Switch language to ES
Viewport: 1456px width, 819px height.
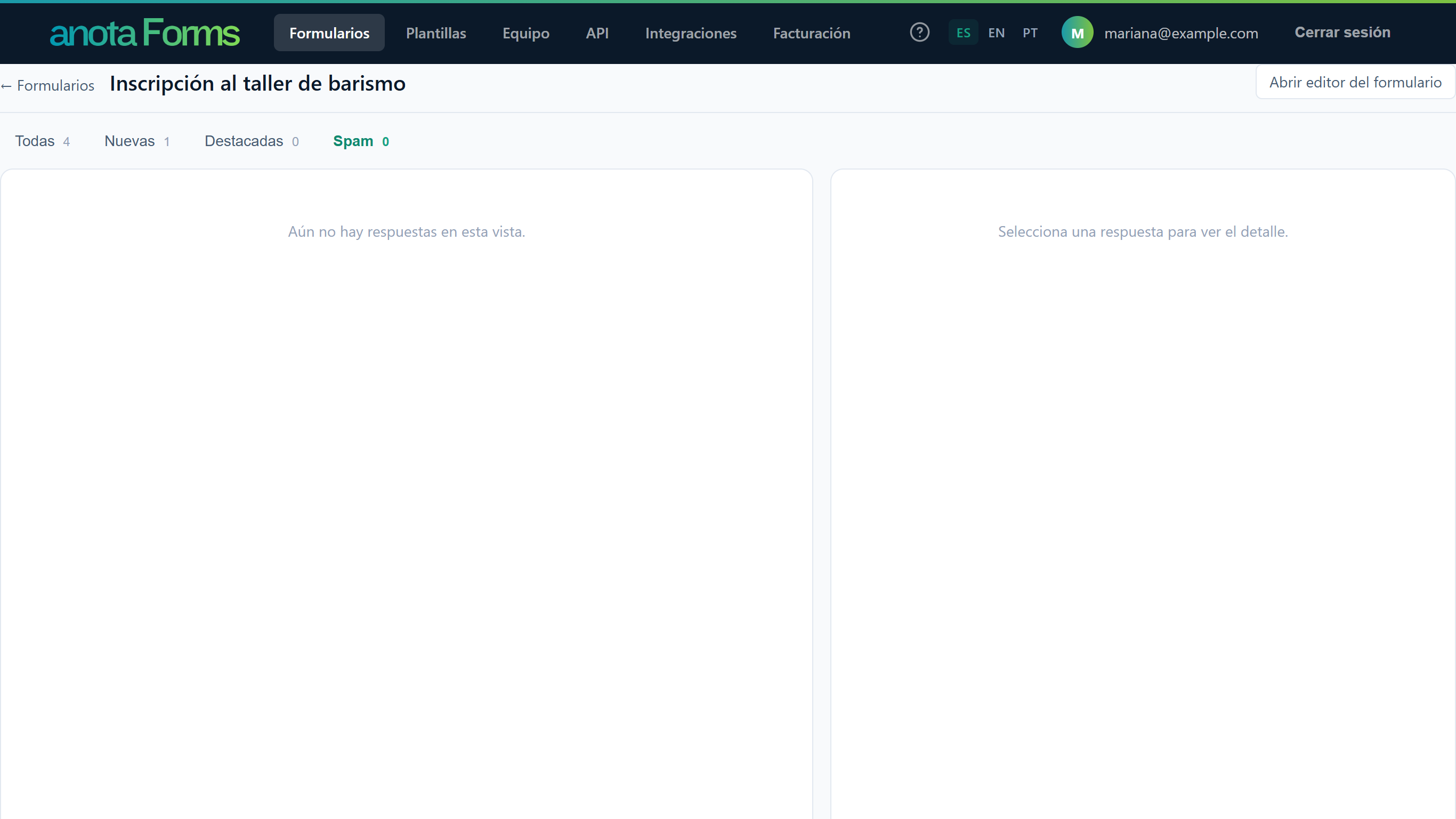963,33
